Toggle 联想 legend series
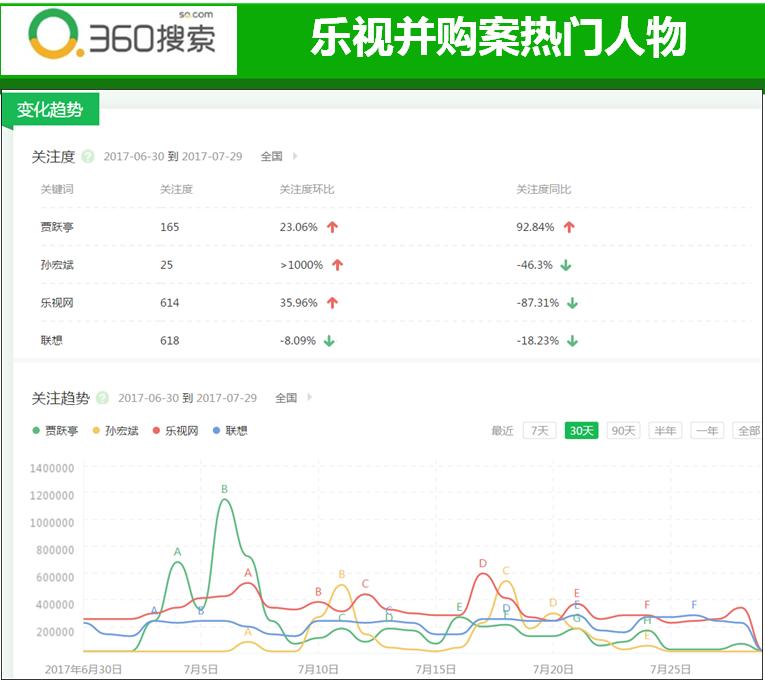 point(230,431)
